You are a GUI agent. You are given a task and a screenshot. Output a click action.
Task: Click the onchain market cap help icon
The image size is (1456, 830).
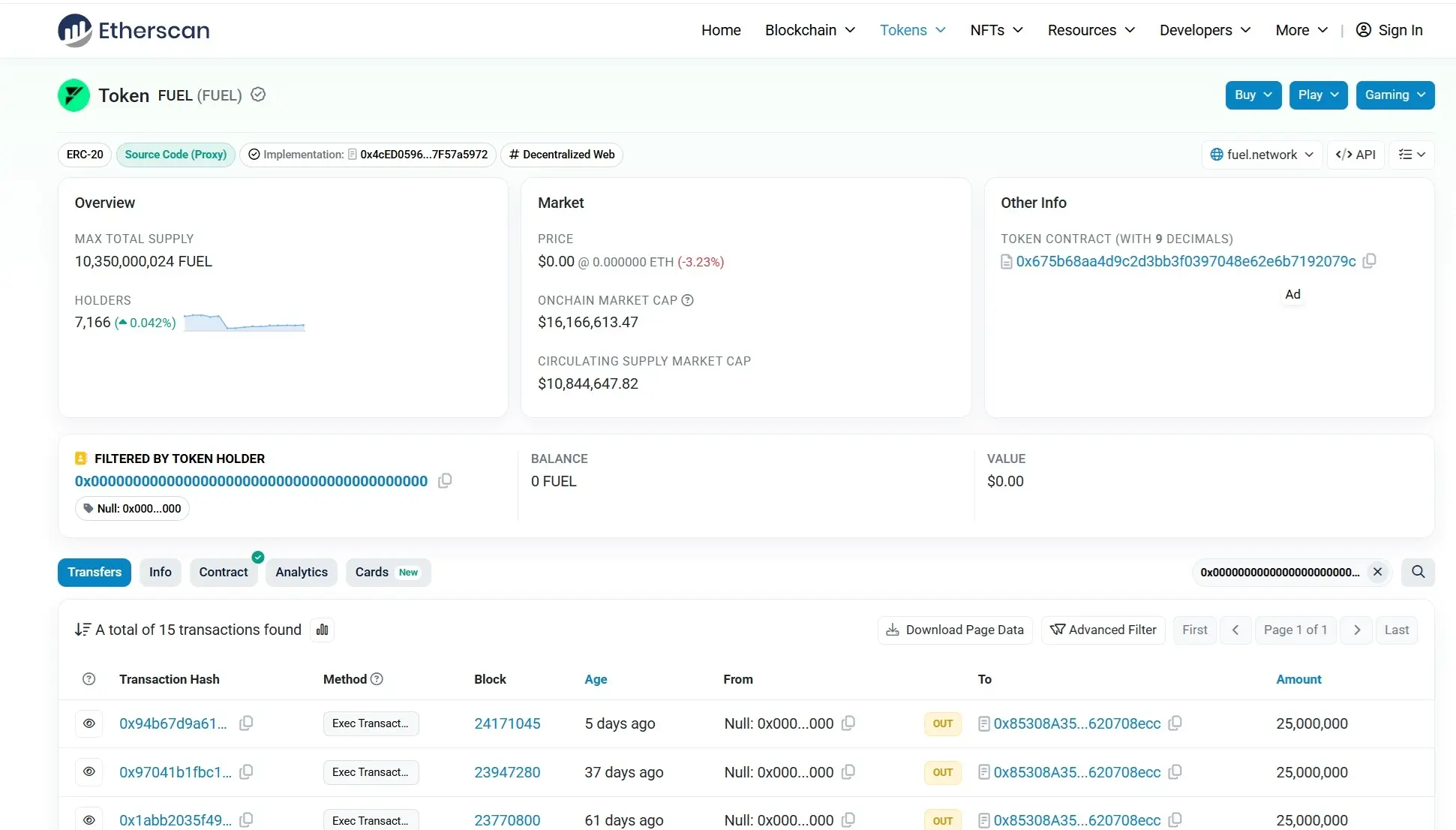[x=687, y=300]
